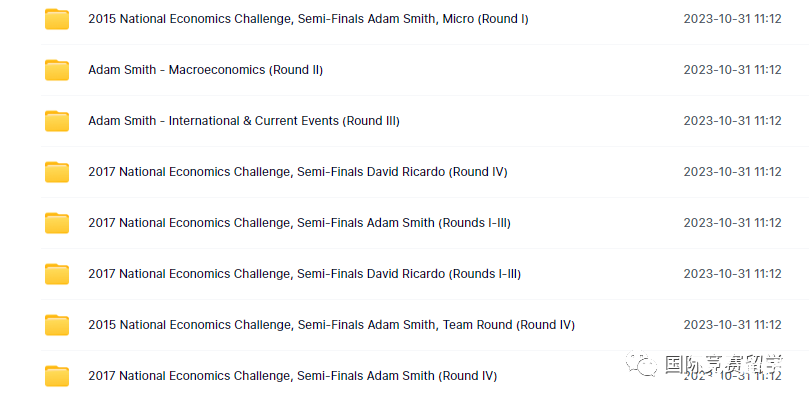Open 2017 Semi-Finals Adam Smith (Round IV) name
The image size is (809, 399).
point(293,376)
